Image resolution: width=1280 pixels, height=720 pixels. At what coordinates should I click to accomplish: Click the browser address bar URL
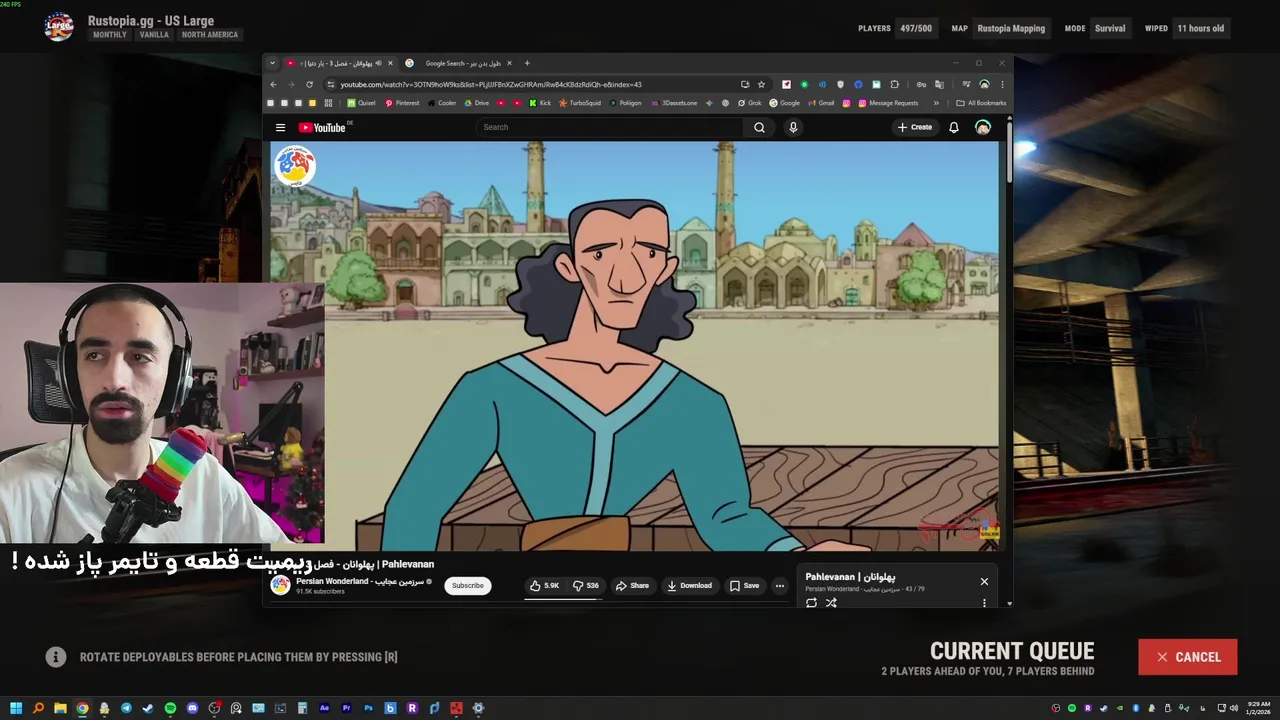[x=491, y=85]
